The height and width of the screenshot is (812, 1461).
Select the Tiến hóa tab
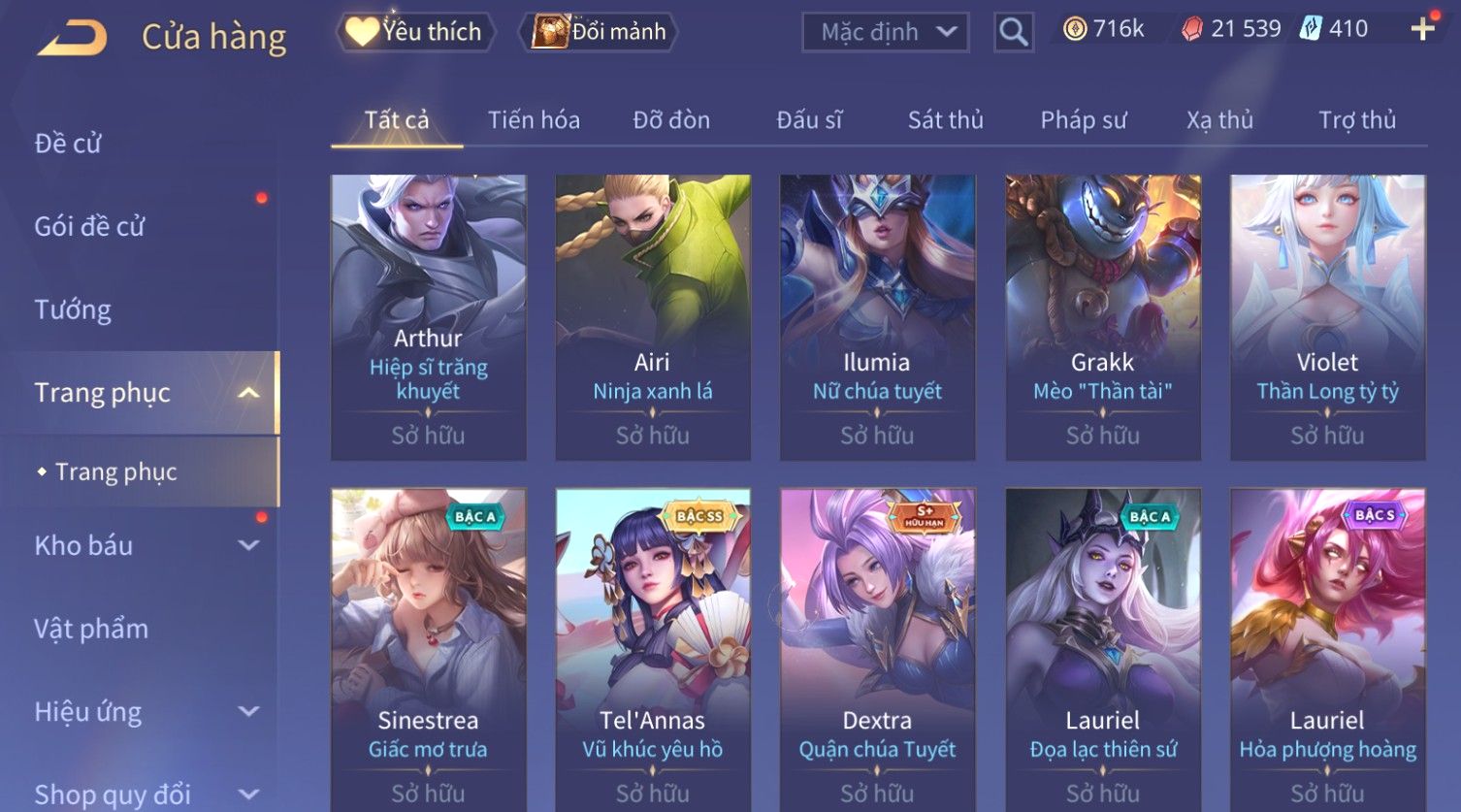coord(534,120)
